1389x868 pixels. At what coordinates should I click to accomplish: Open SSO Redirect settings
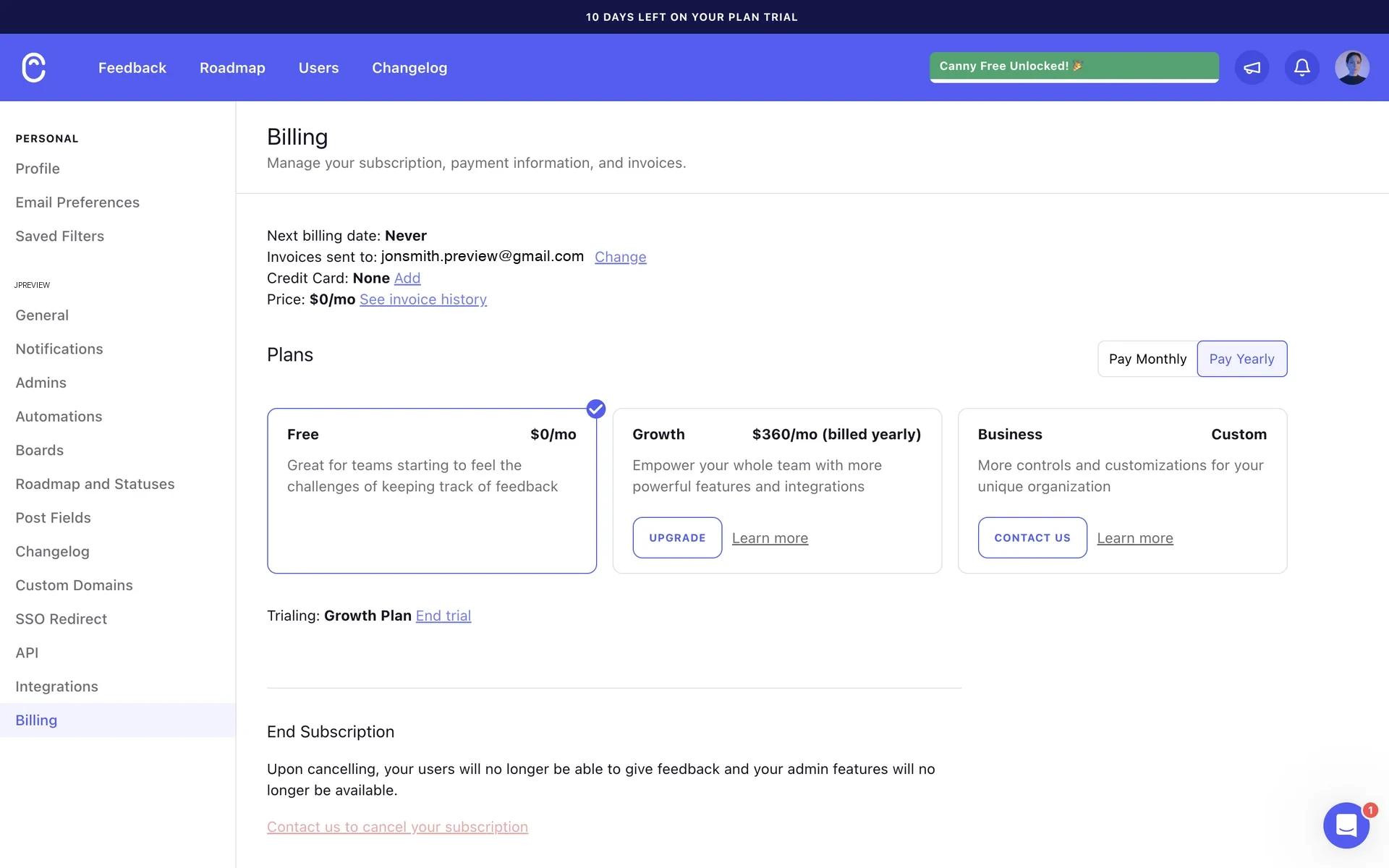tap(61, 619)
